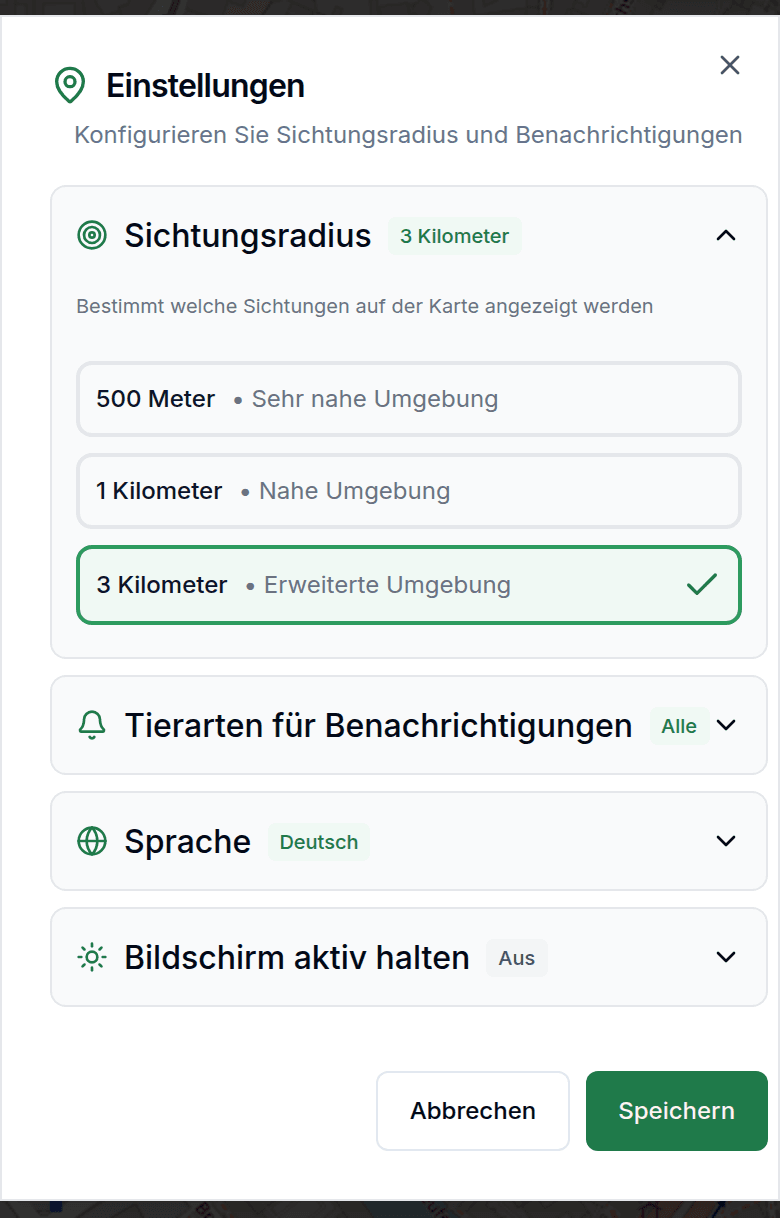Click the 3 Kilometer badge in the header
This screenshot has height=1218, width=780.
click(454, 236)
